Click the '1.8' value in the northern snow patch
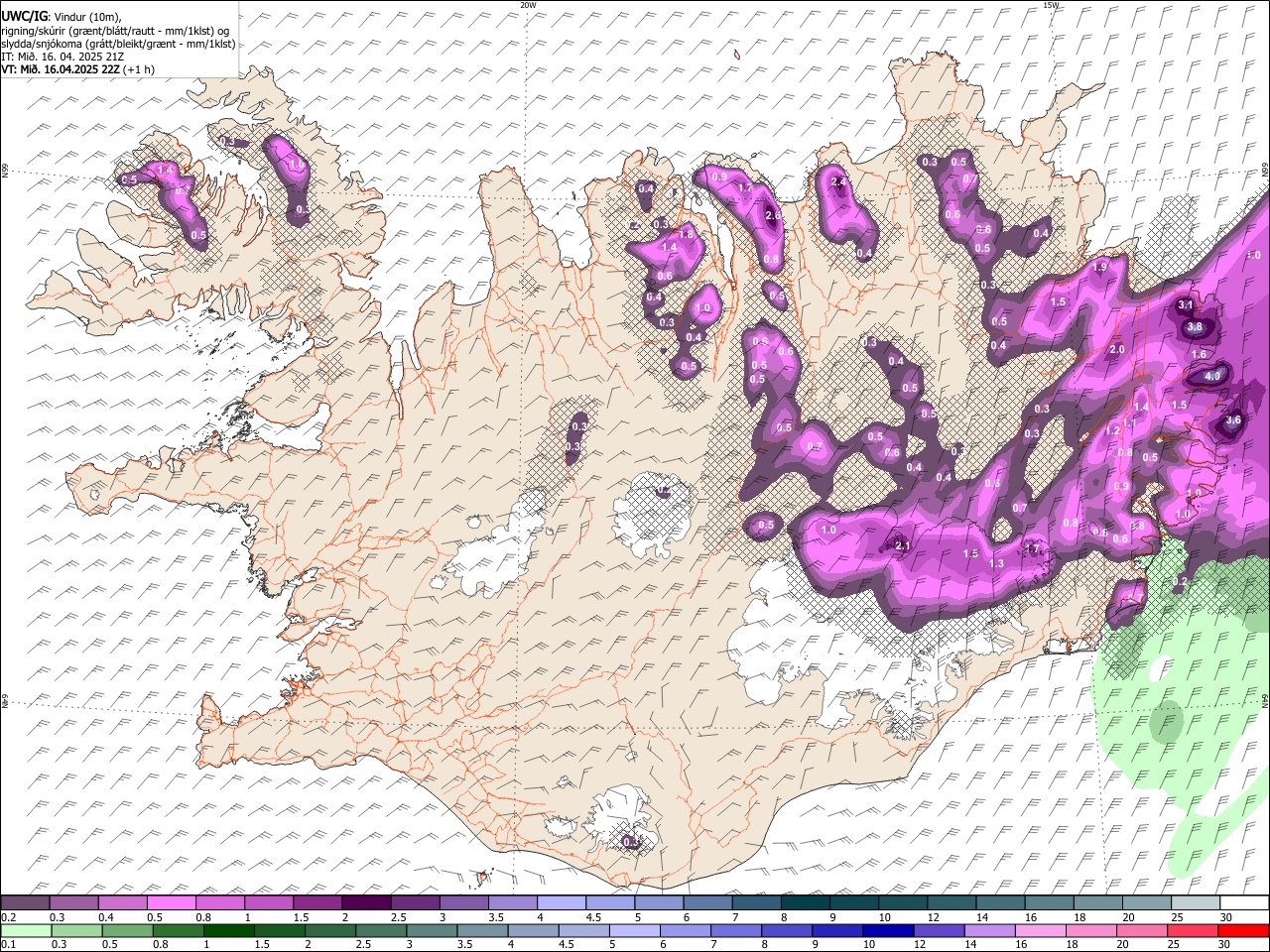This screenshot has width=1270, height=952. click(x=685, y=234)
